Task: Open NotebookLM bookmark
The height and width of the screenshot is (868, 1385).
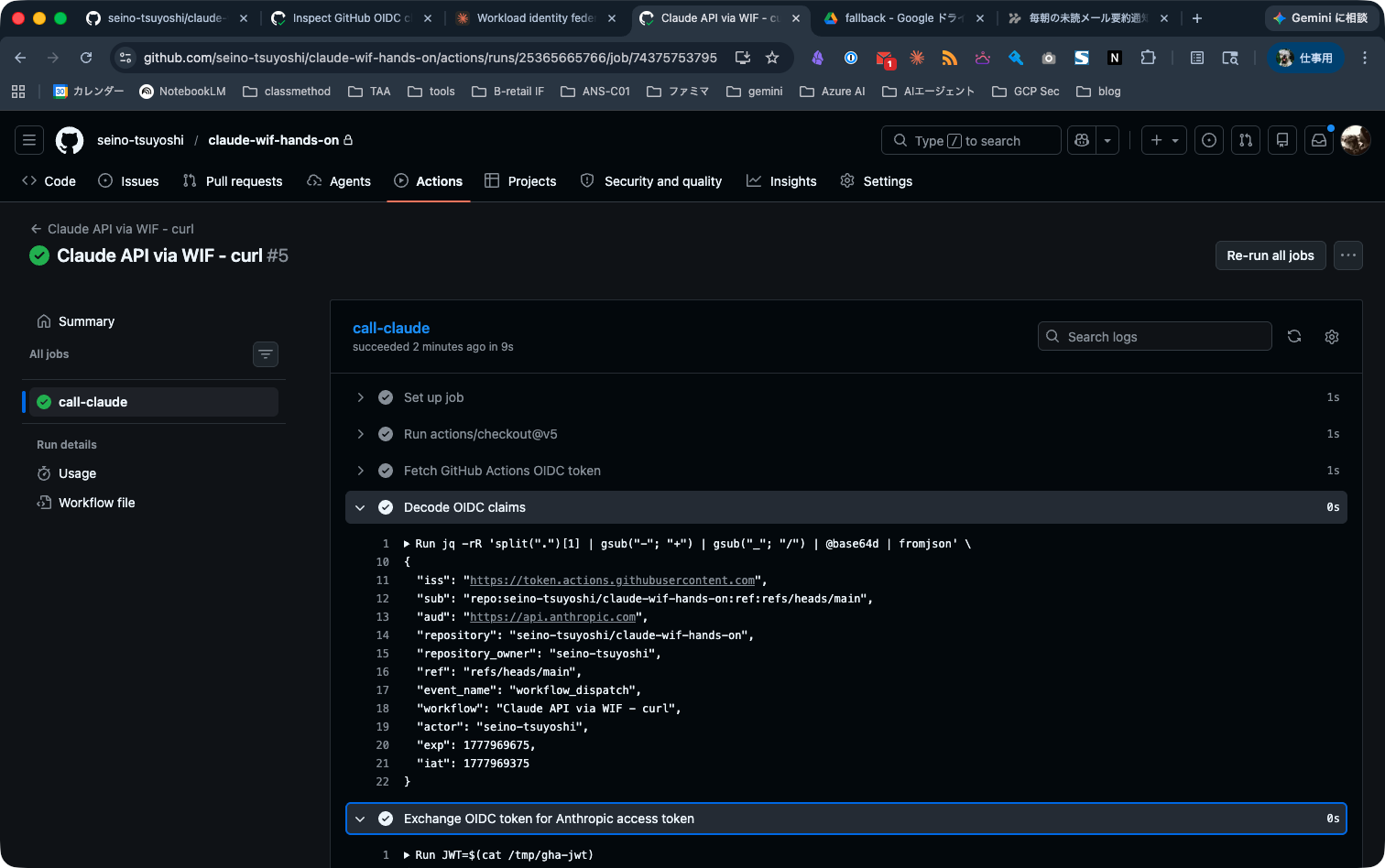Action: coord(182,92)
